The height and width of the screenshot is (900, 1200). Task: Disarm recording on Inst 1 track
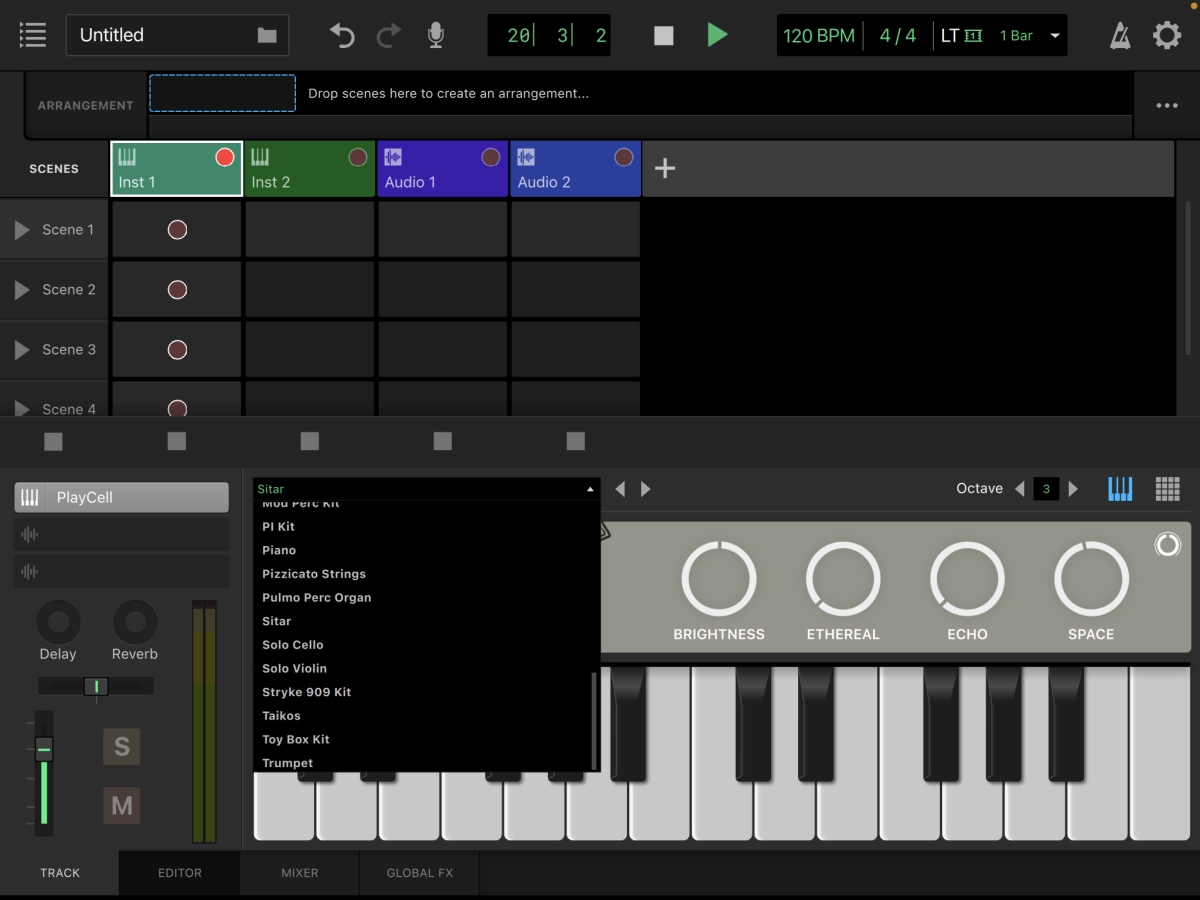click(x=225, y=157)
